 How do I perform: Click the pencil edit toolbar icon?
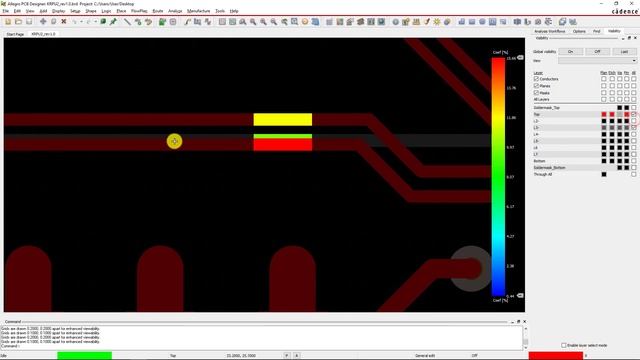point(427,22)
